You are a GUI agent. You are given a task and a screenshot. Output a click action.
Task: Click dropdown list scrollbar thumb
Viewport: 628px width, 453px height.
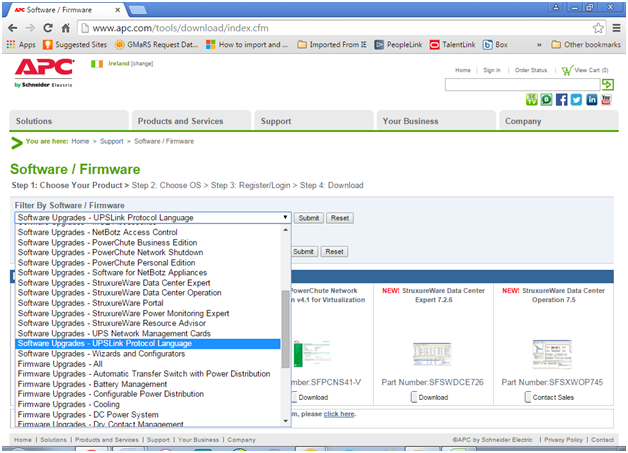click(x=286, y=329)
